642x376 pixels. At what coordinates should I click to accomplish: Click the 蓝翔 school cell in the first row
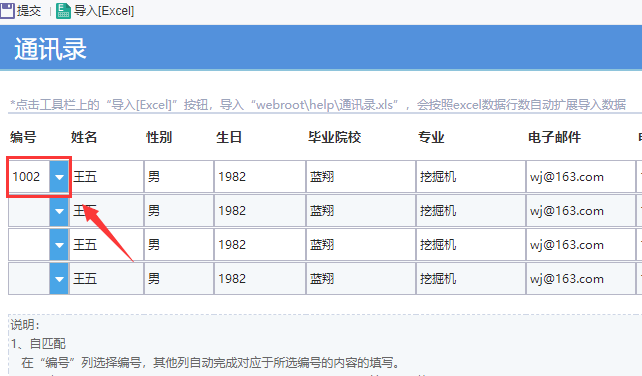361,177
